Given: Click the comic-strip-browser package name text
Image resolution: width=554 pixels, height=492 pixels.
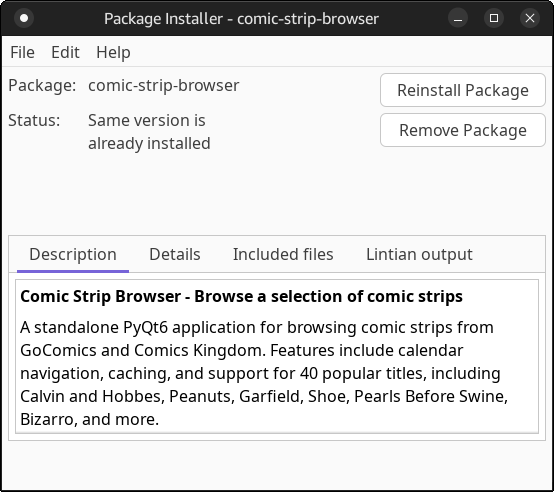Looking at the screenshot, I should [164, 85].
